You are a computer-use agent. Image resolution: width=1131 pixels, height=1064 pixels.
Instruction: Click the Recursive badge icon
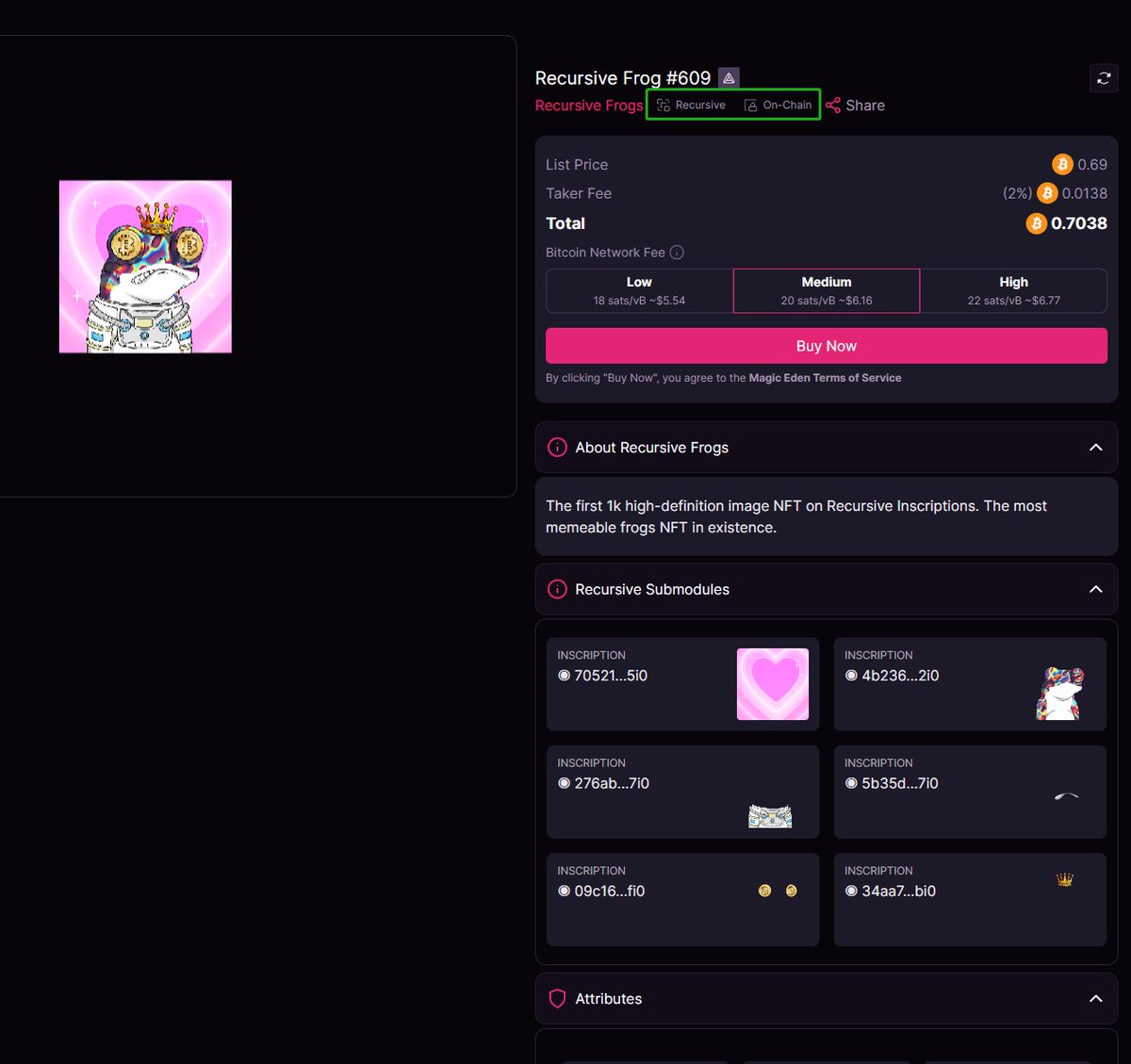664,106
